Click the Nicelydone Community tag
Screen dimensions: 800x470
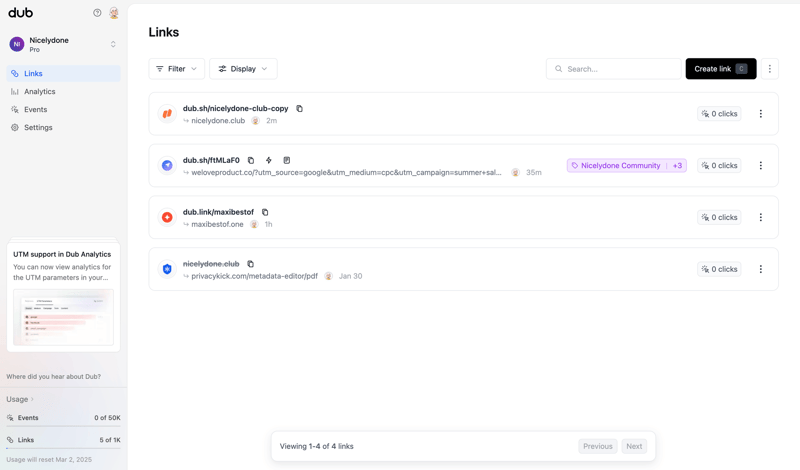pos(616,165)
